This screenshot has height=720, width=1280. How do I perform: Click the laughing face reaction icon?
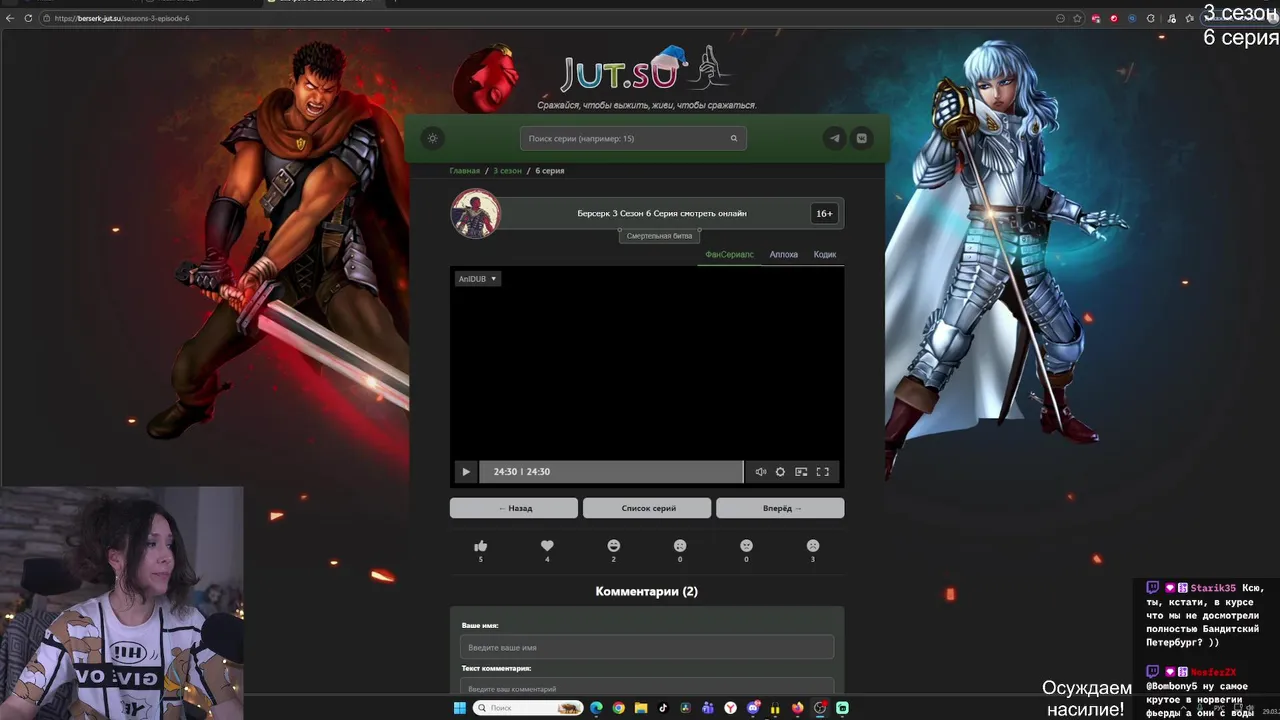(614, 546)
